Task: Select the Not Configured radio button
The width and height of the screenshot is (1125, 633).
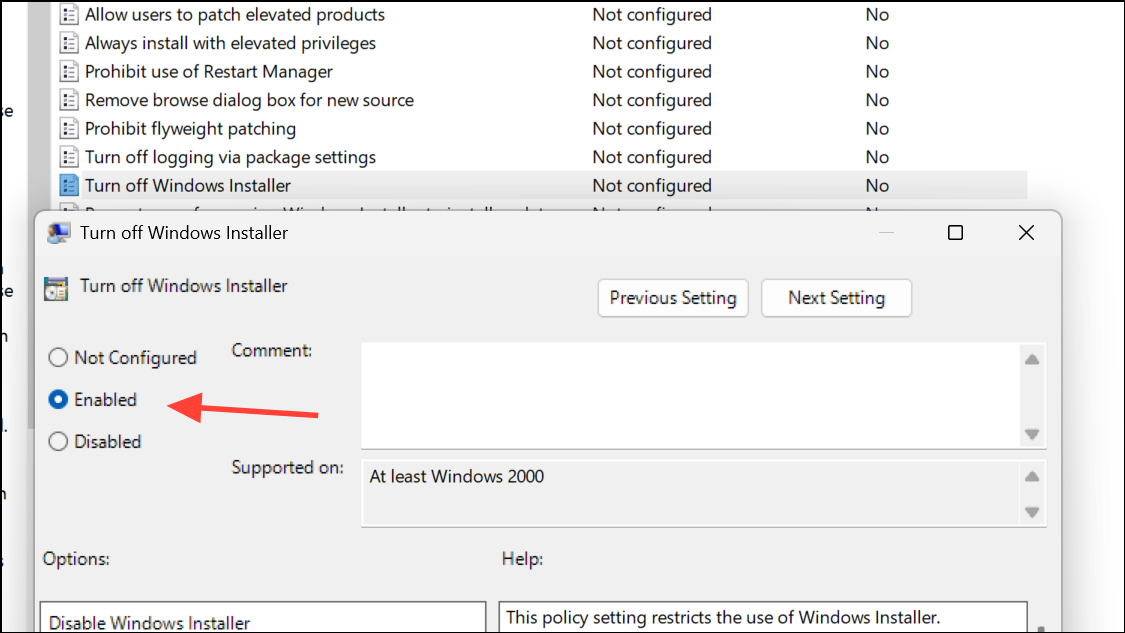Action: (x=58, y=357)
